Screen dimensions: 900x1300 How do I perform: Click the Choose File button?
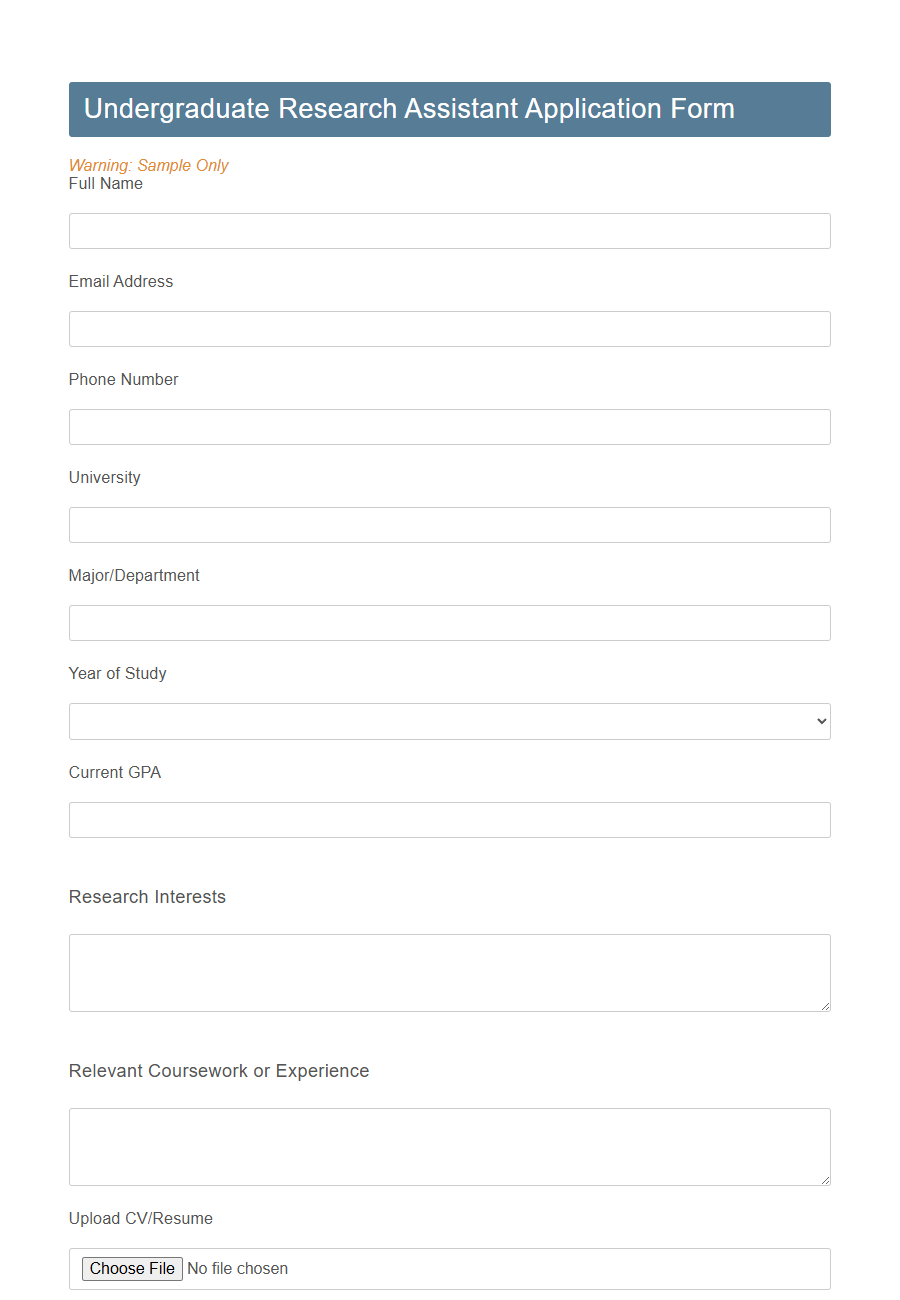pyautogui.click(x=131, y=1268)
